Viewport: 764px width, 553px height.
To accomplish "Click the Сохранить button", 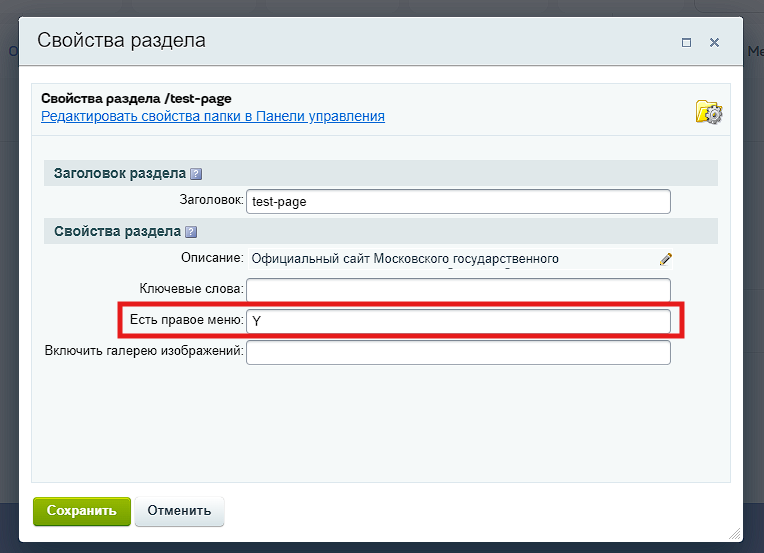I will tap(82, 511).
